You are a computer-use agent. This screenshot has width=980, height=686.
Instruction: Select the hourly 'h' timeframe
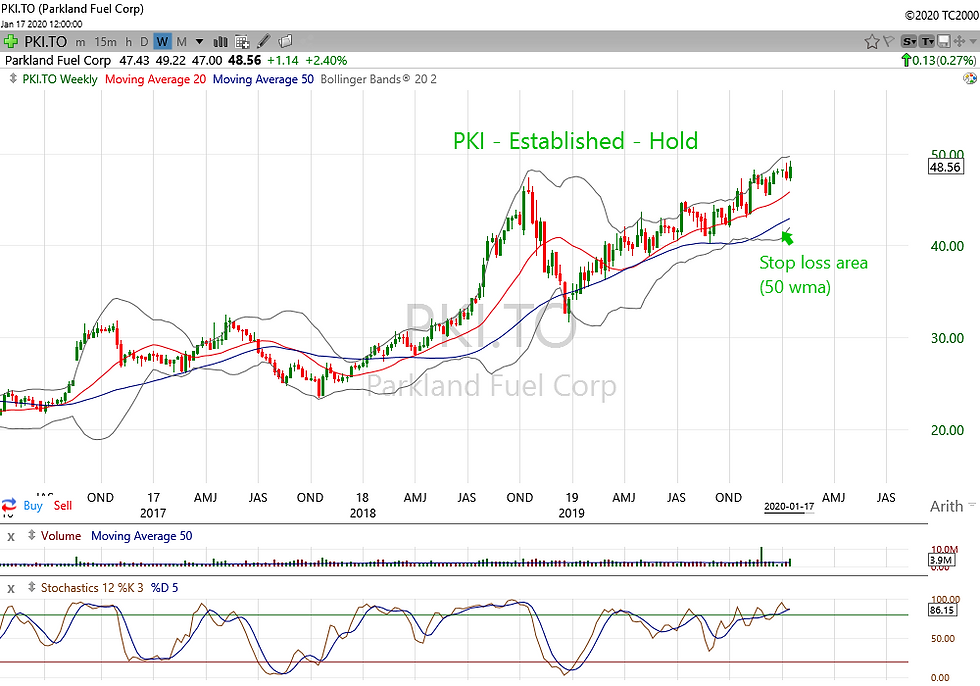click(x=129, y=42)
